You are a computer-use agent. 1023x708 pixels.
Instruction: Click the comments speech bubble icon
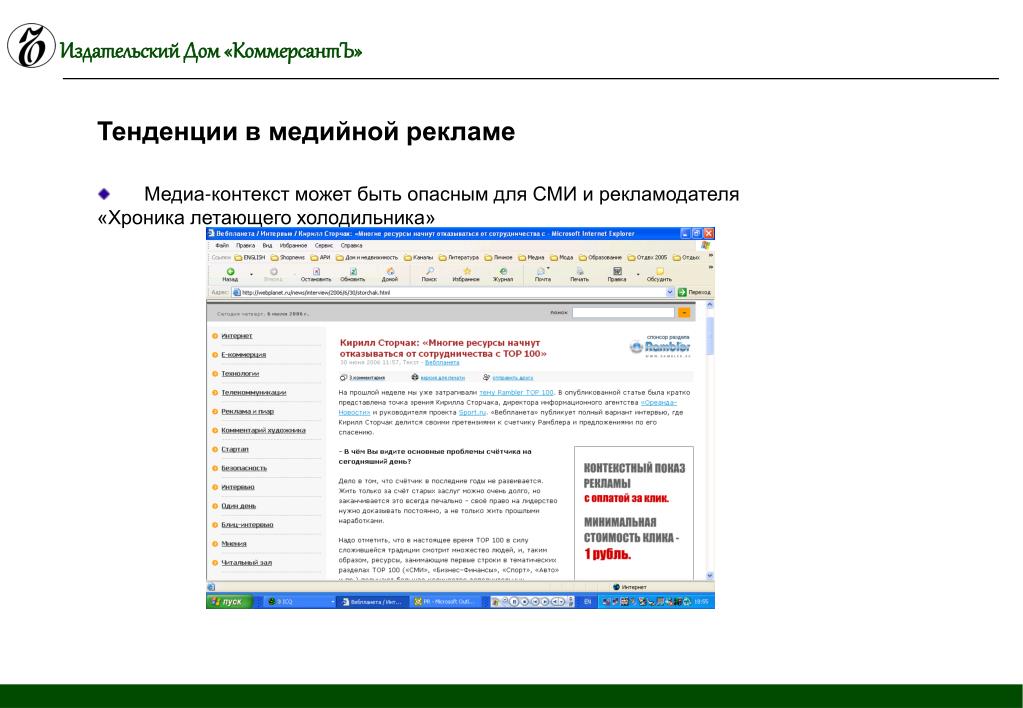343,377
